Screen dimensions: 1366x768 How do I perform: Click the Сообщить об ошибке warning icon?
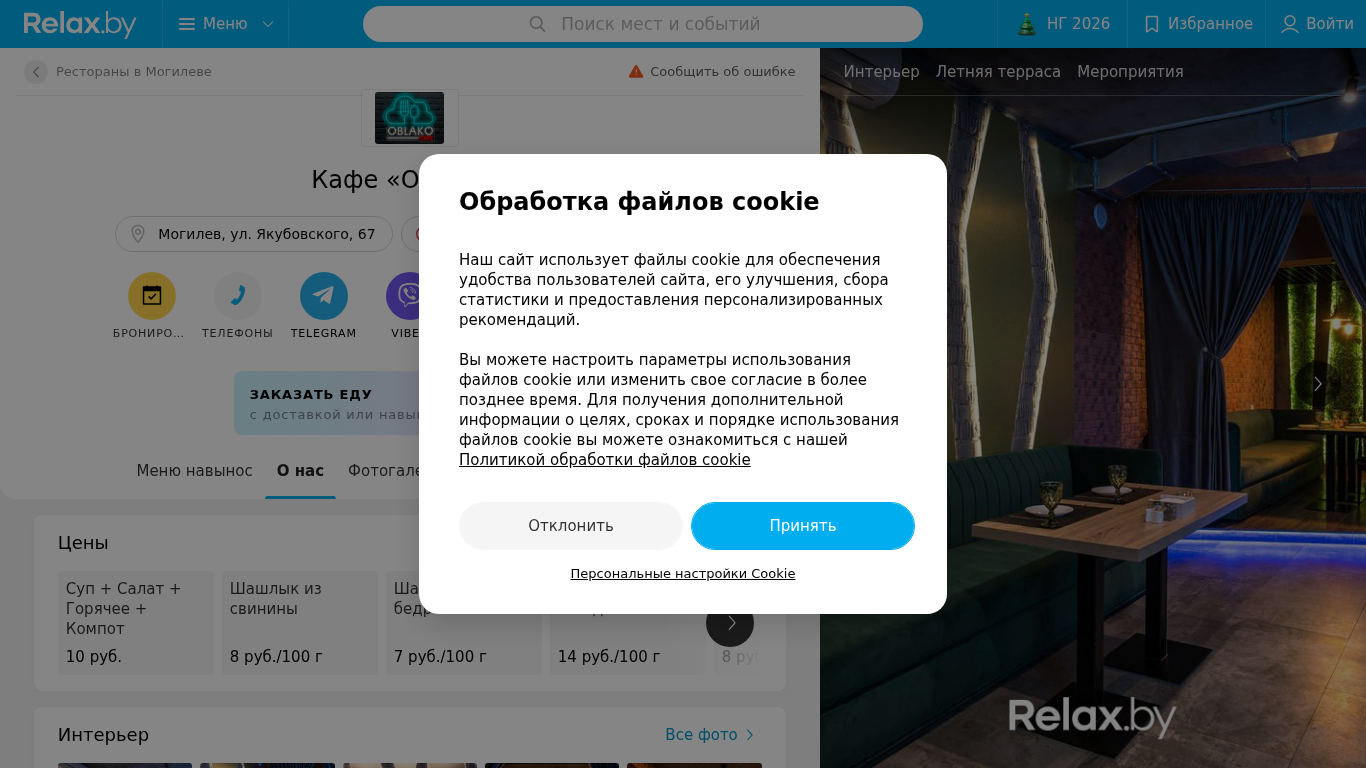coord(636,71)
